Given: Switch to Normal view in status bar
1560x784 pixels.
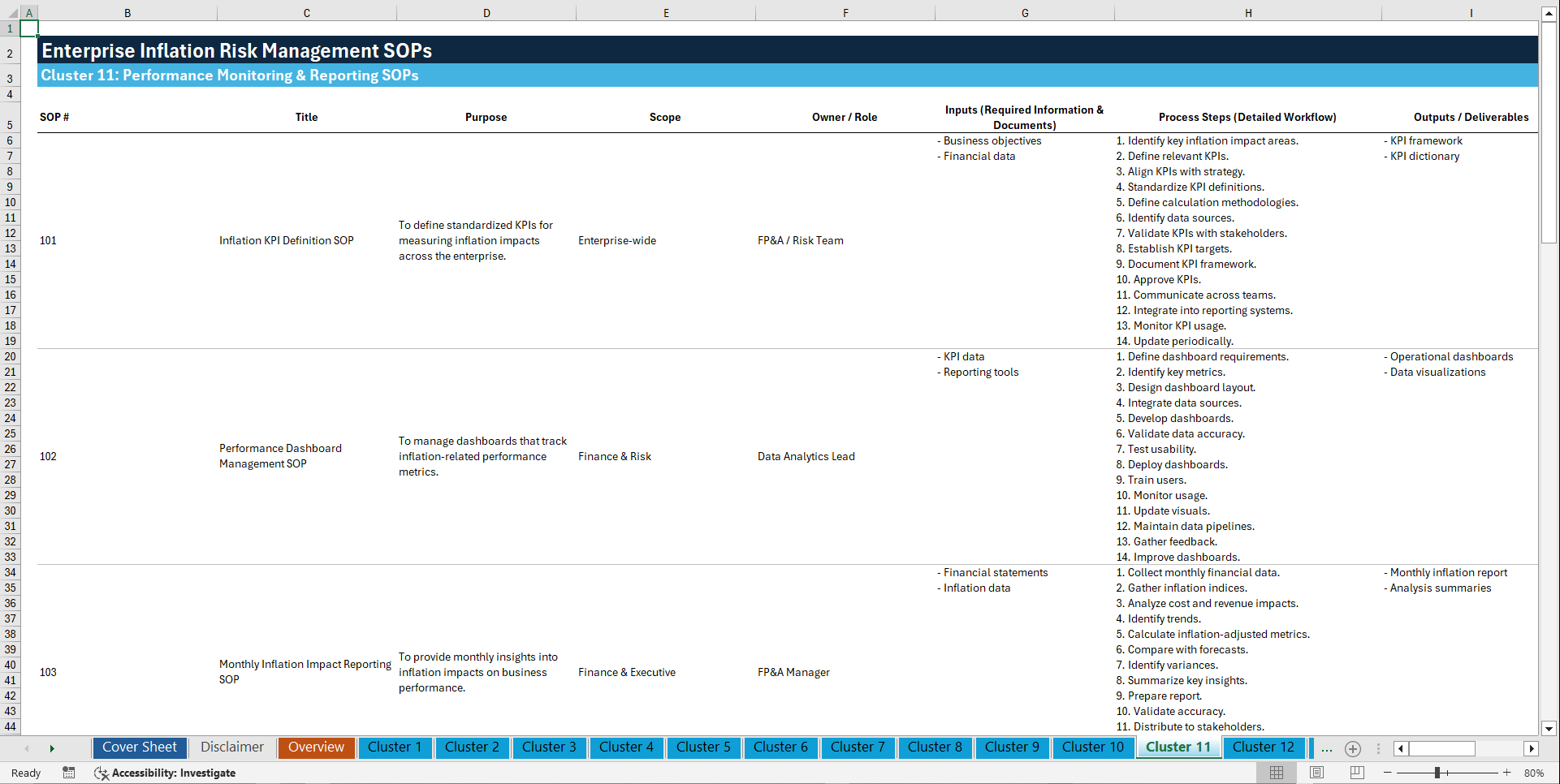Looking at the screenshot, I should coord(1276,773).
